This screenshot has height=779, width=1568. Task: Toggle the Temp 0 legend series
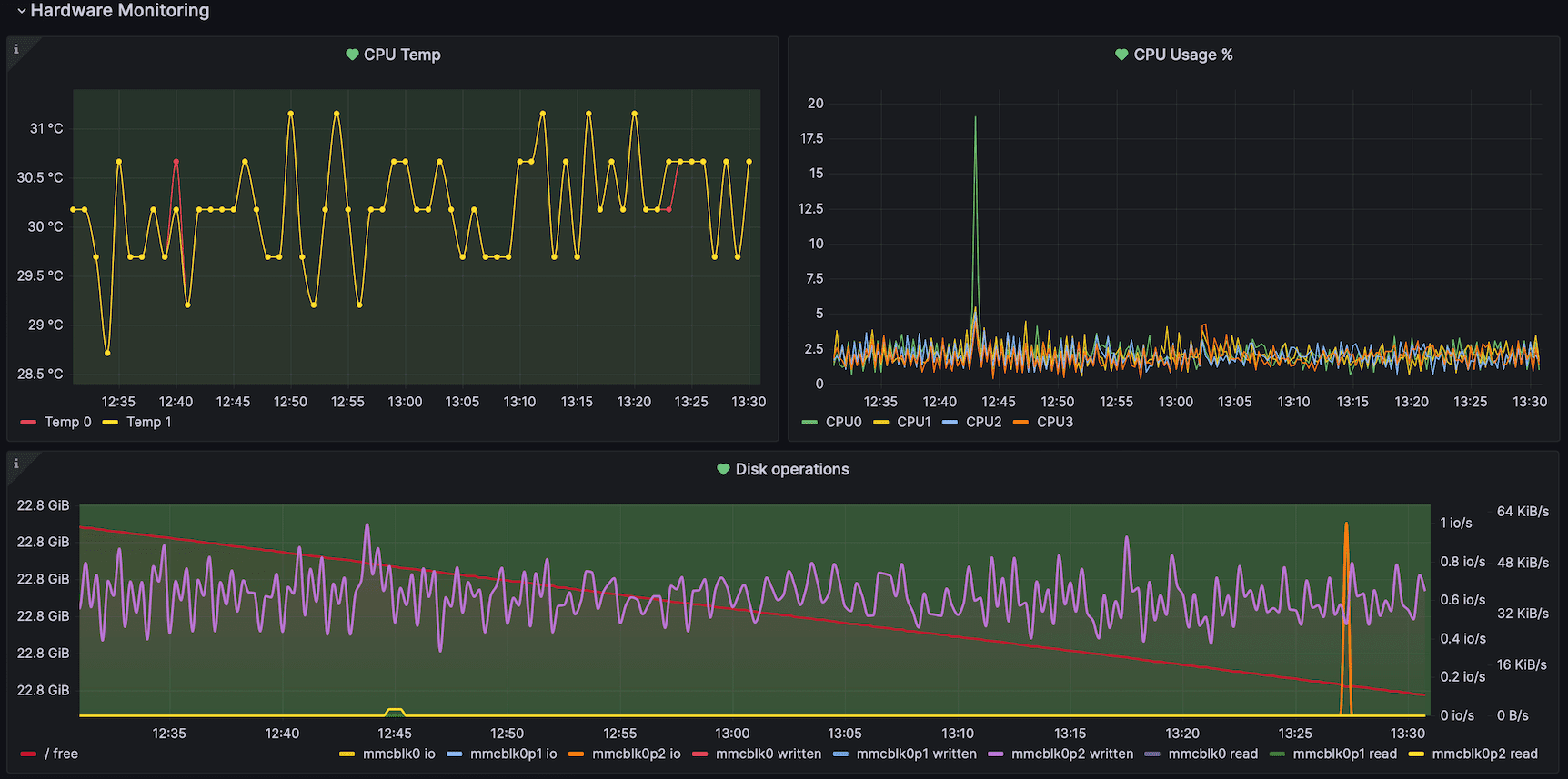click(x=68, y=422)
